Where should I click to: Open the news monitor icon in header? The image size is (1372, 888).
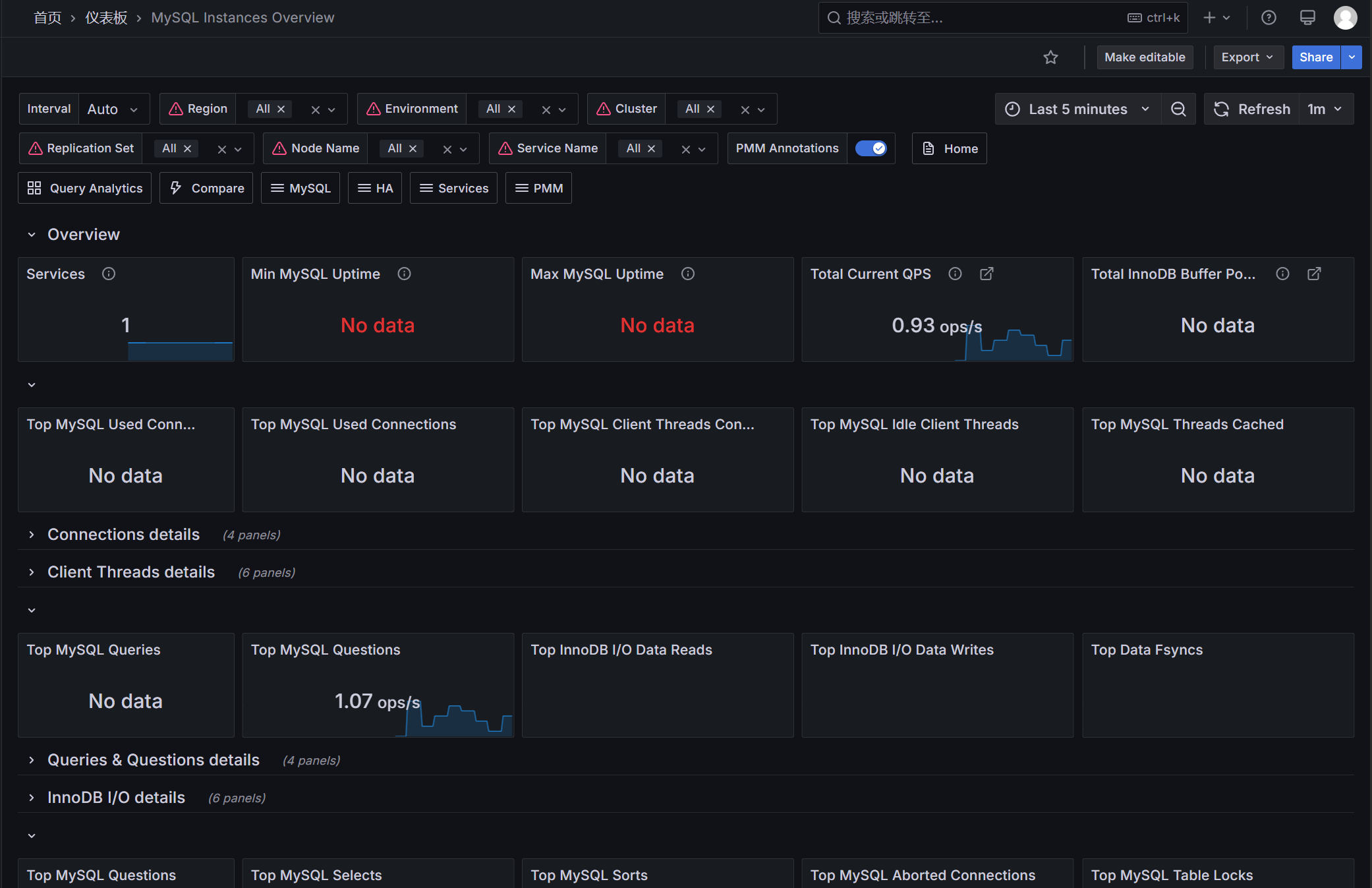[x=1307, y=18]
